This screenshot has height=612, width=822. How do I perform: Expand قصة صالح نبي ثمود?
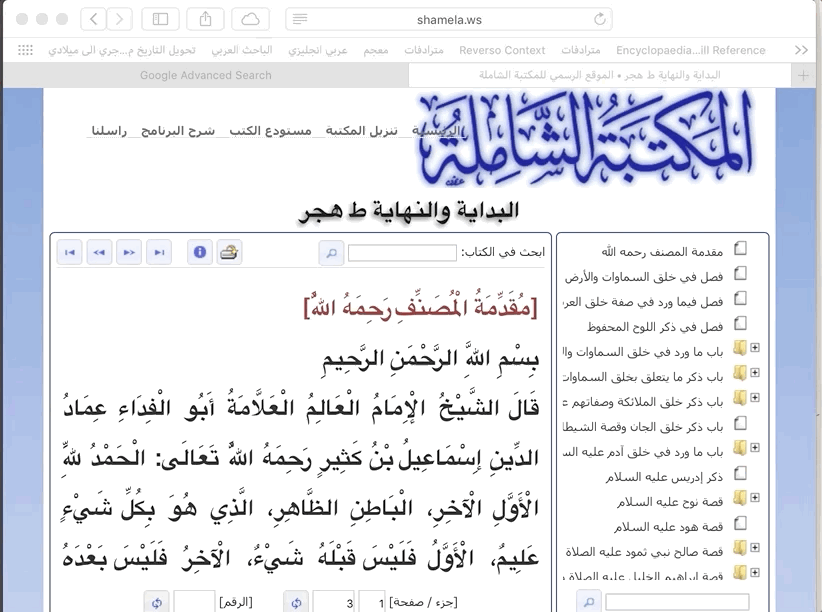tap(755, 547)
